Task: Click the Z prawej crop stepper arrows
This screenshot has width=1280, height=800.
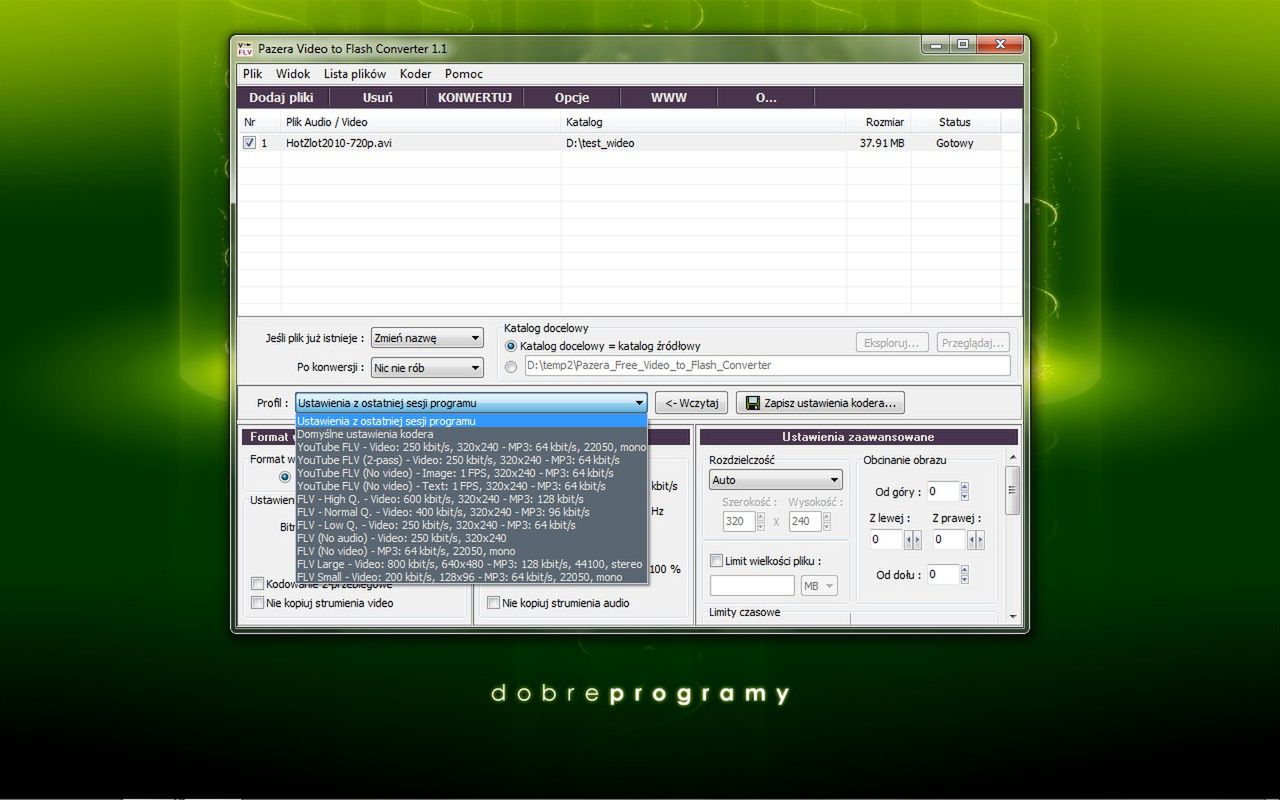Action: 975,540
